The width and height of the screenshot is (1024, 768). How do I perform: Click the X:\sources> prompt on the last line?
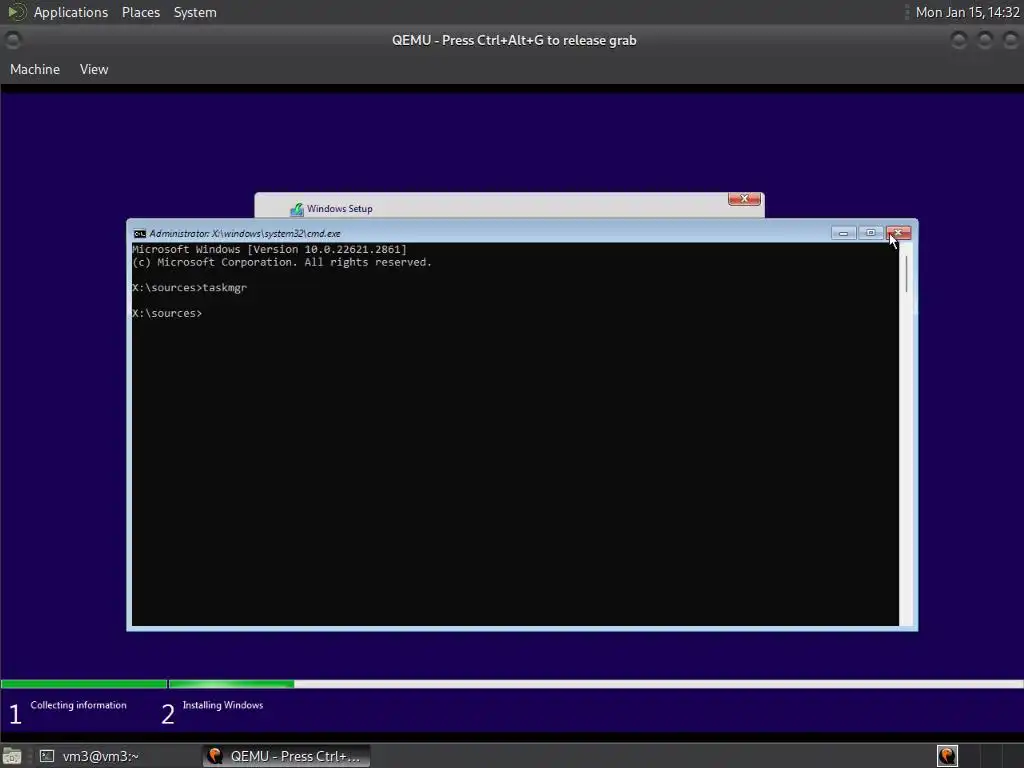coord(167,313)
